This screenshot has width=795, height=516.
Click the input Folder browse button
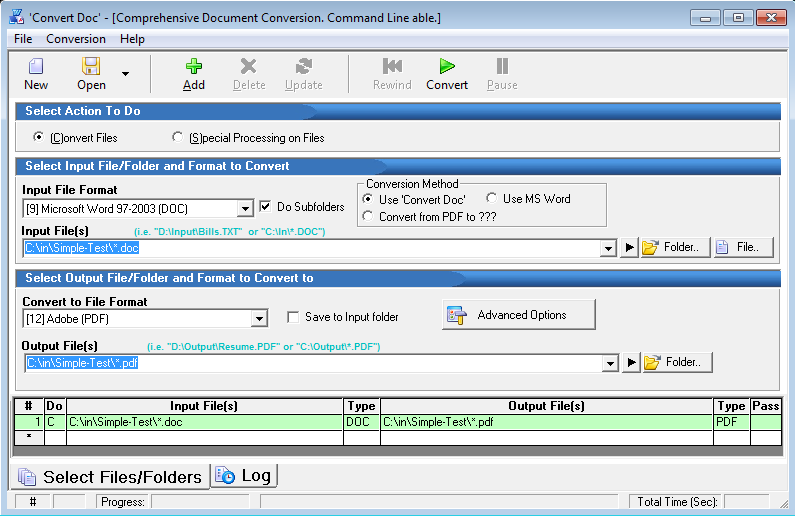pyautogui.click(x=675, y=247)
